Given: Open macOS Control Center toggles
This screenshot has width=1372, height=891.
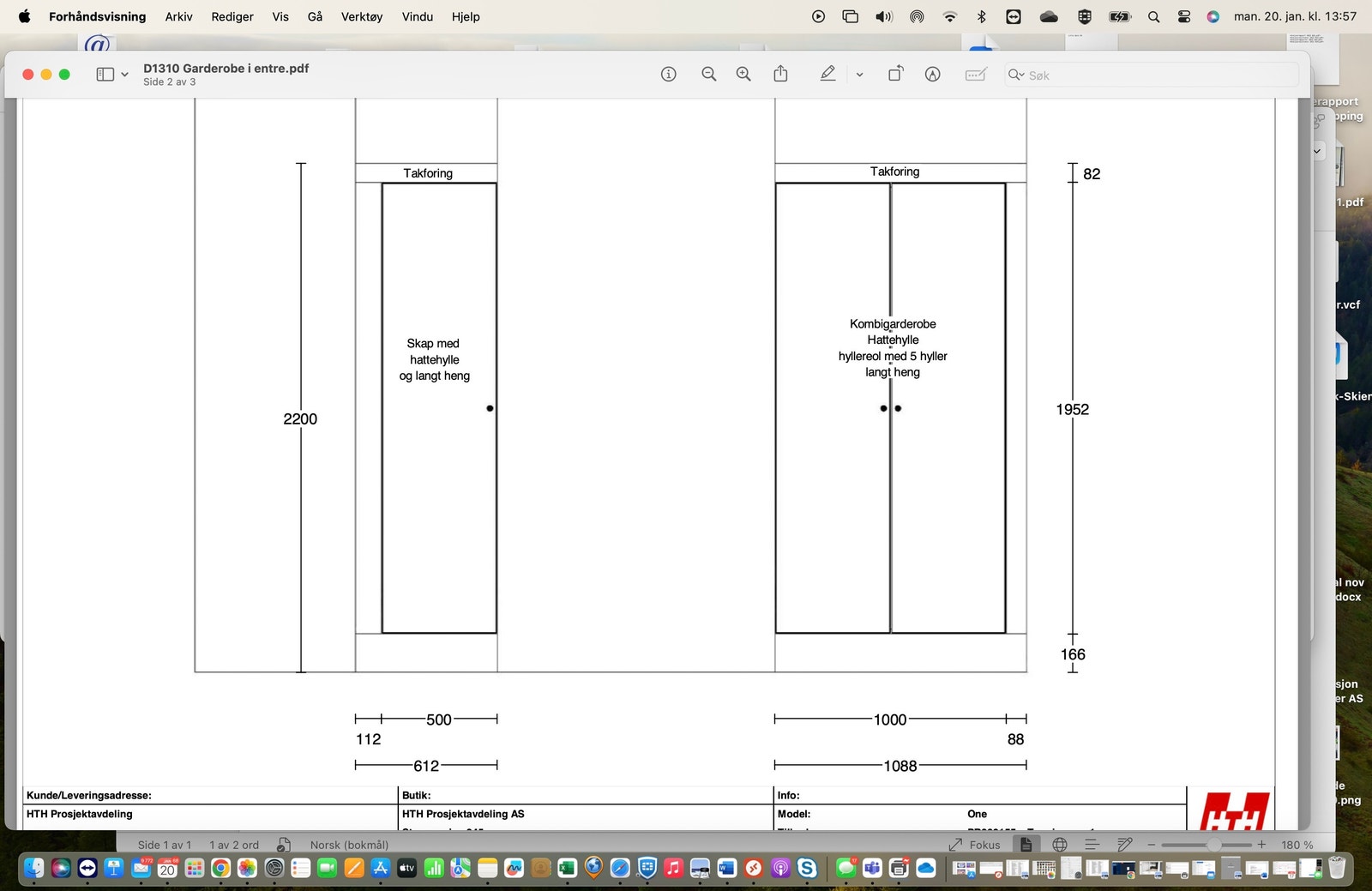Looking at the screenshot, I should [1184, 16].
